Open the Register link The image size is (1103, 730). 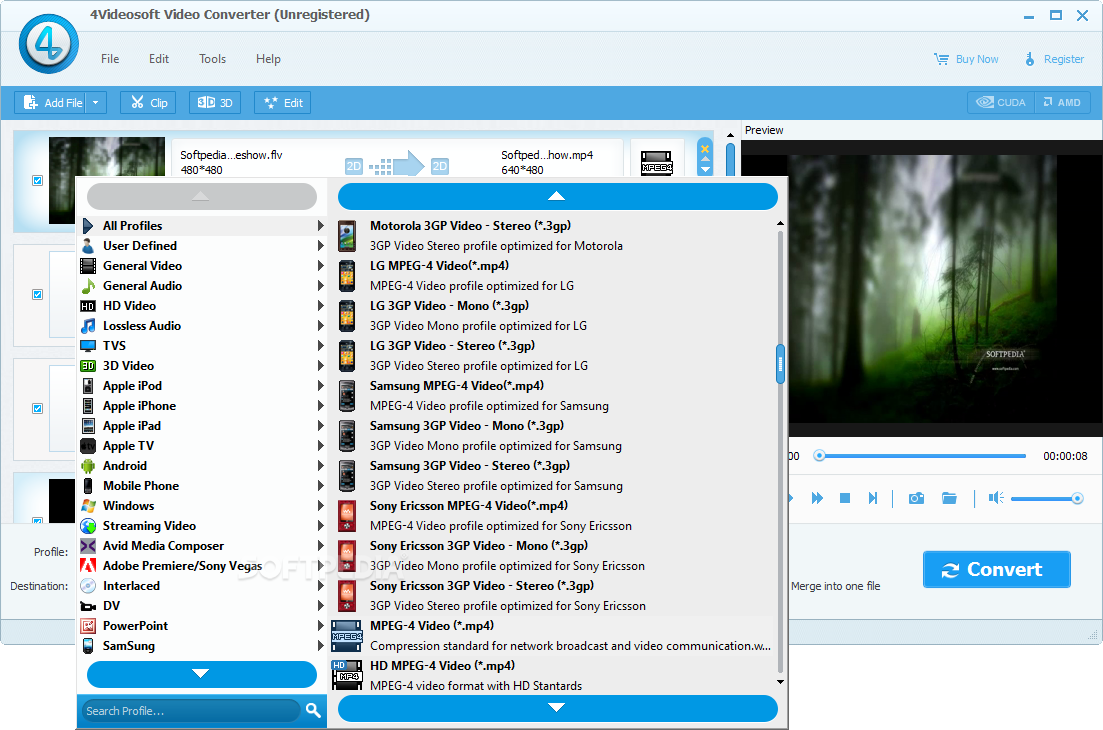coord(1054,59)
